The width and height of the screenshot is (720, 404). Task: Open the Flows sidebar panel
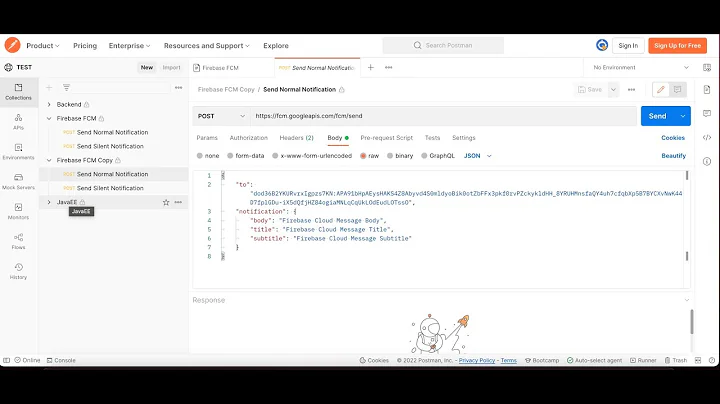(x=18, y=241)
